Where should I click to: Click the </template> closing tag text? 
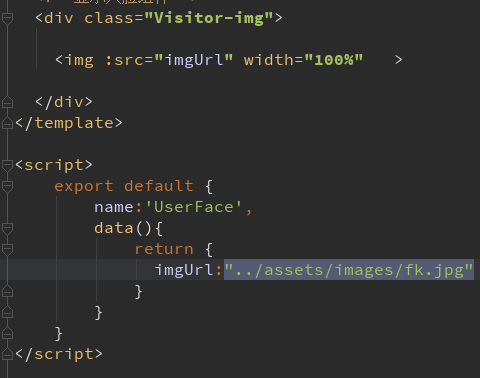click(x=69, y=123)
